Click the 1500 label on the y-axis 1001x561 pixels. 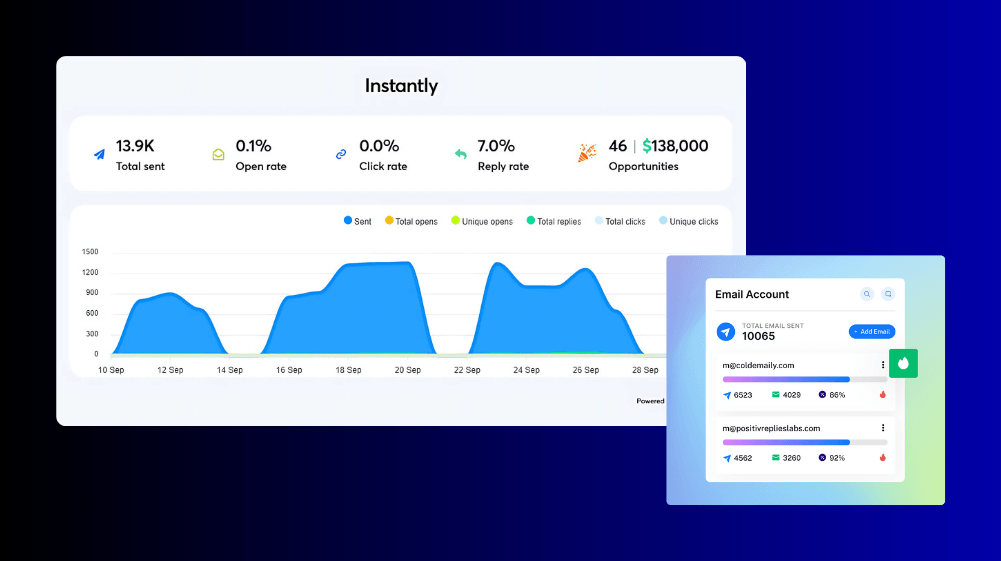coord(90,251)
